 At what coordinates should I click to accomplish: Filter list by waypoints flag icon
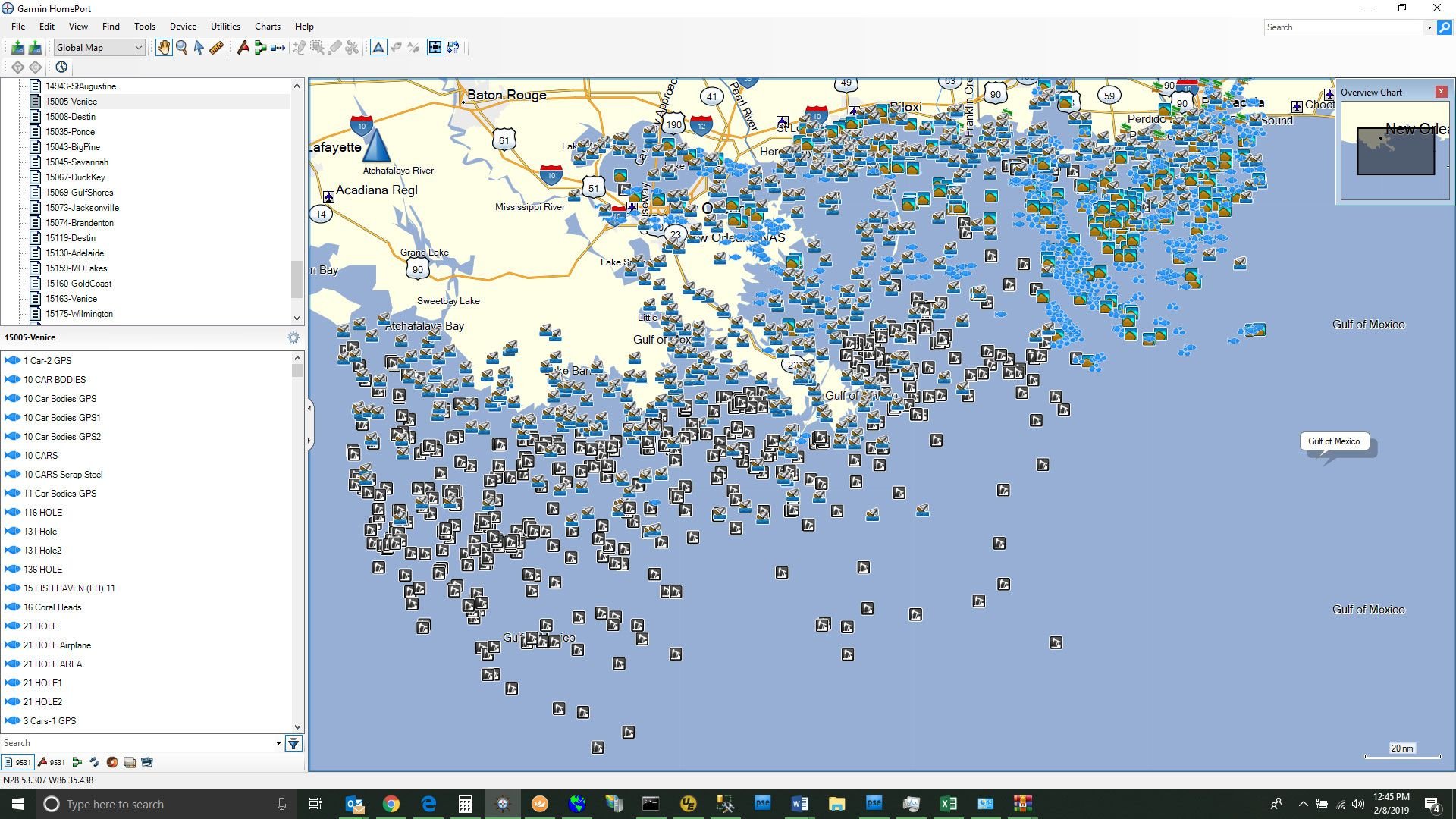[x=52, y=762]
